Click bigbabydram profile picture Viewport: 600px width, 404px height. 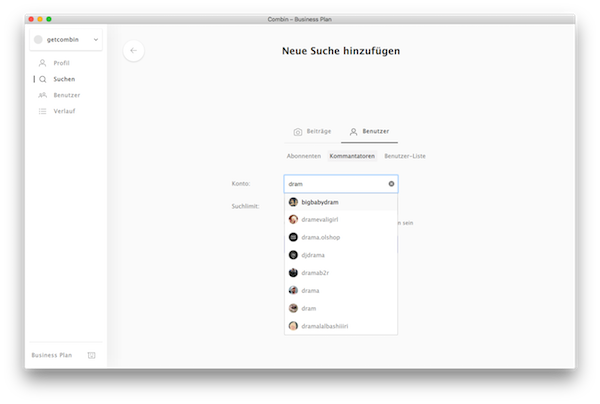click(x=293, y=202)
